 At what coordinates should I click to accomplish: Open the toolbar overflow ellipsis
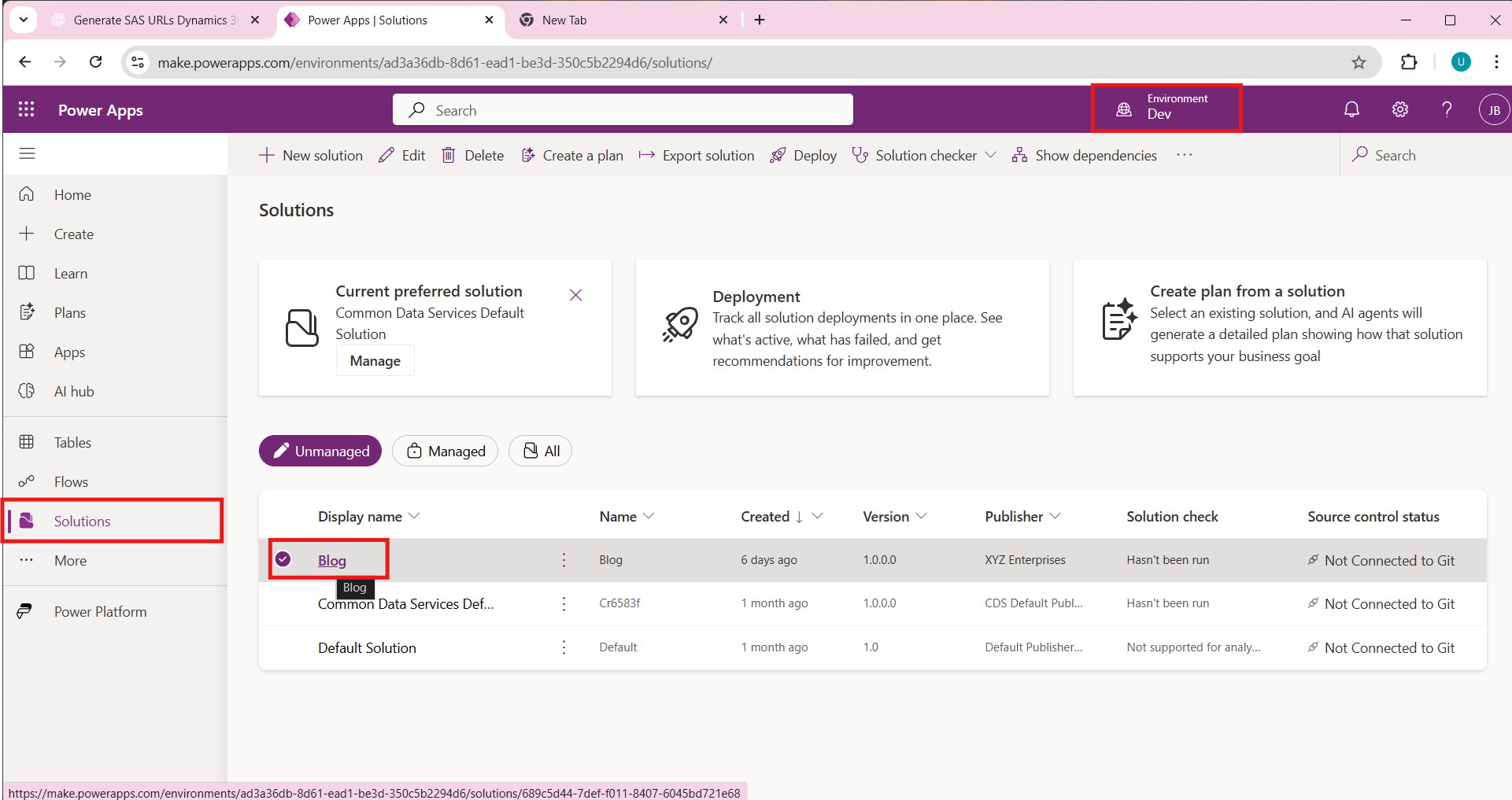[x=1184, y=155]
